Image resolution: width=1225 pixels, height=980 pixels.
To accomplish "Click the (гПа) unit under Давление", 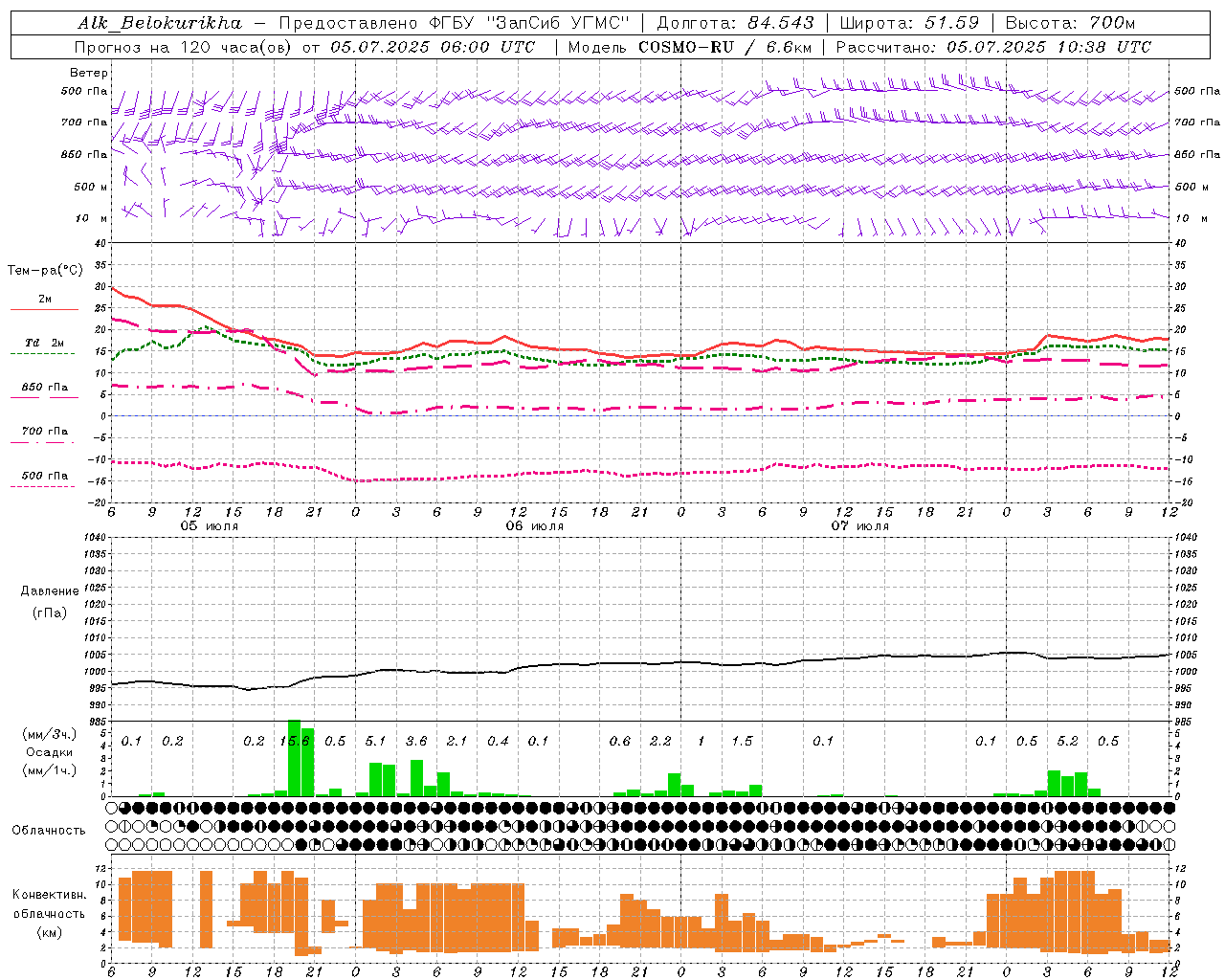I will tap(50, 612).
